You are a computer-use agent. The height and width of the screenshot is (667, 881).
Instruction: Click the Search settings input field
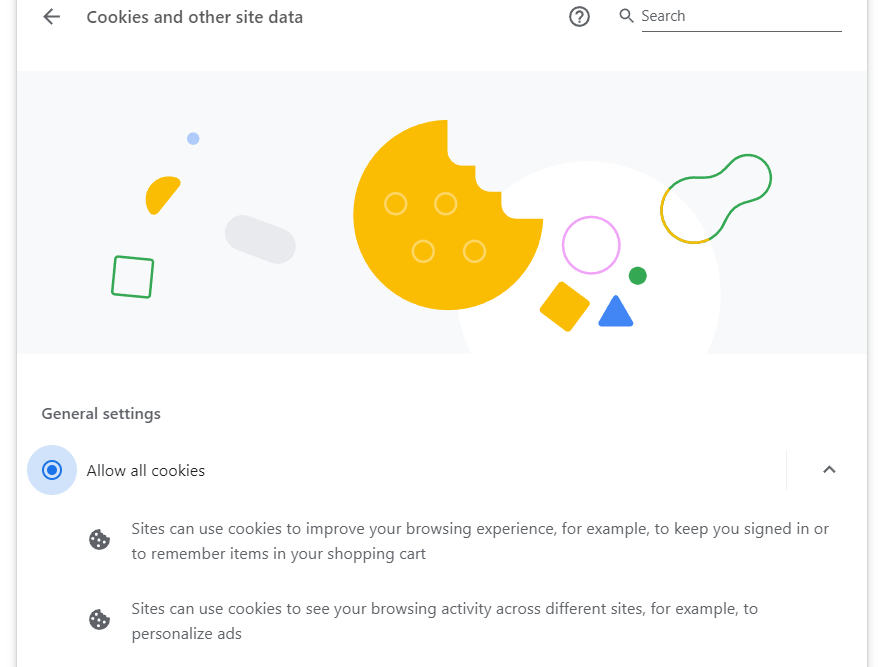point(740,17)
